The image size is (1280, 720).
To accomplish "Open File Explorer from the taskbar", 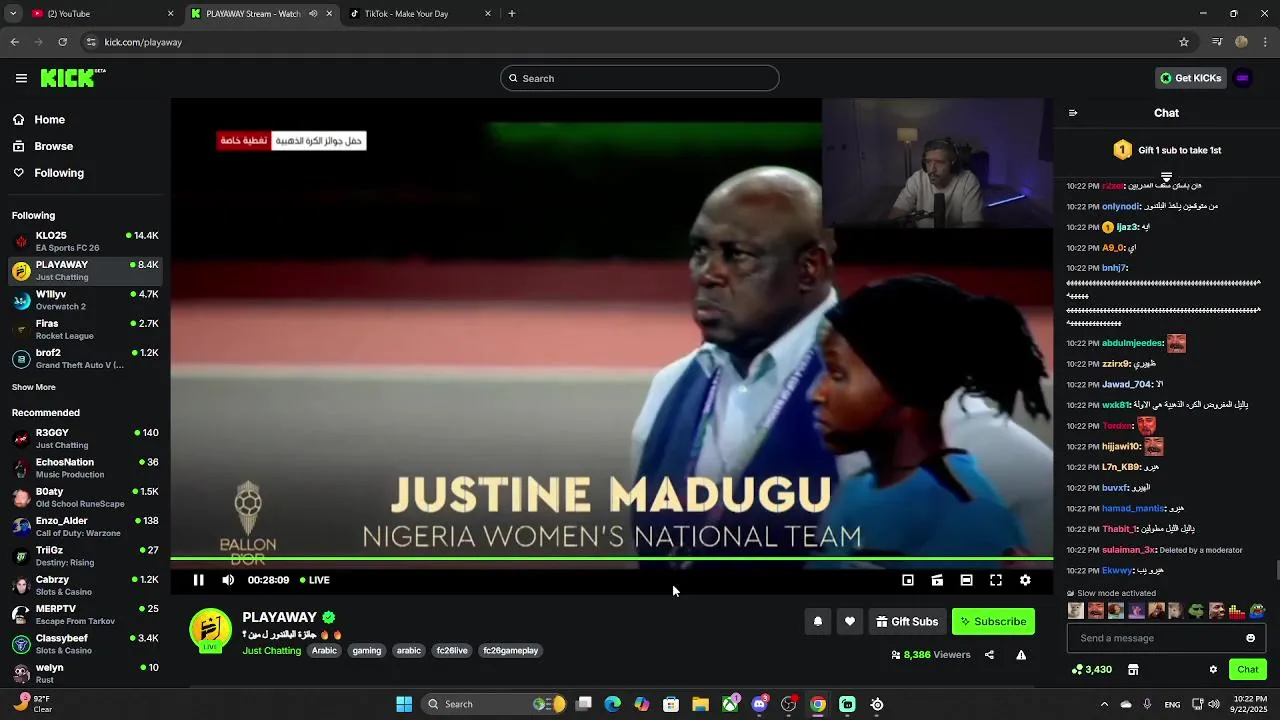I will pos(700,704).
